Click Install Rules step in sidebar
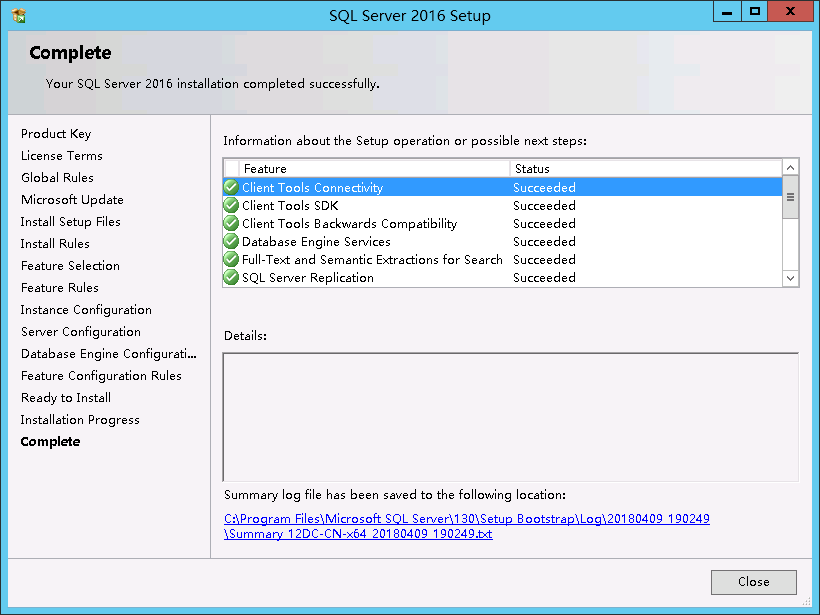 (x=55, y=244)
